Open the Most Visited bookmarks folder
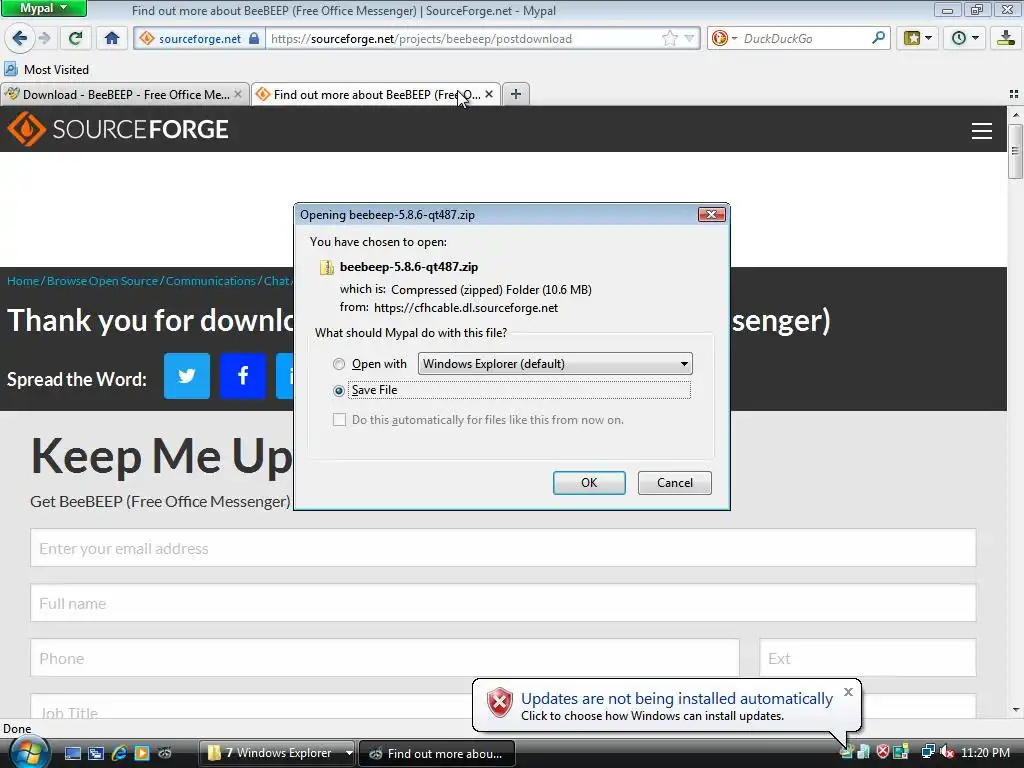Viewport: 1024px width, 768px height. (x=46, y=69)
